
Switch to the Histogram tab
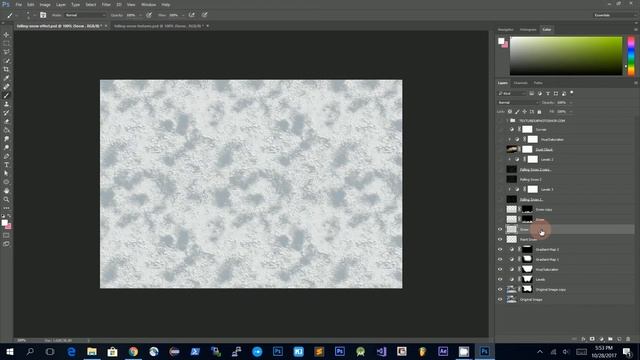point(528,29)
